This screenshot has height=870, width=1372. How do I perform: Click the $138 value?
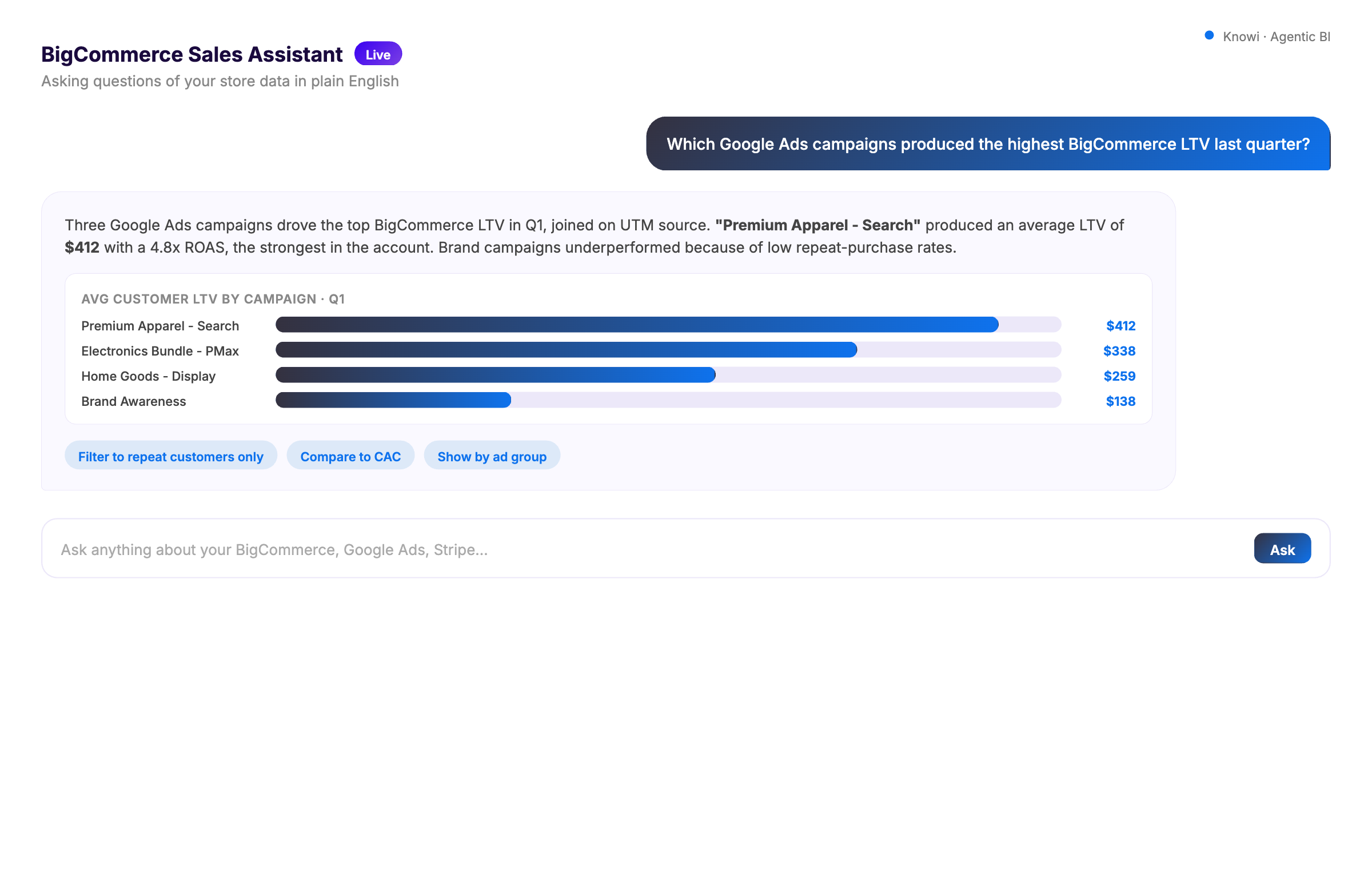pyautogui.click(x=1120, y=401)
